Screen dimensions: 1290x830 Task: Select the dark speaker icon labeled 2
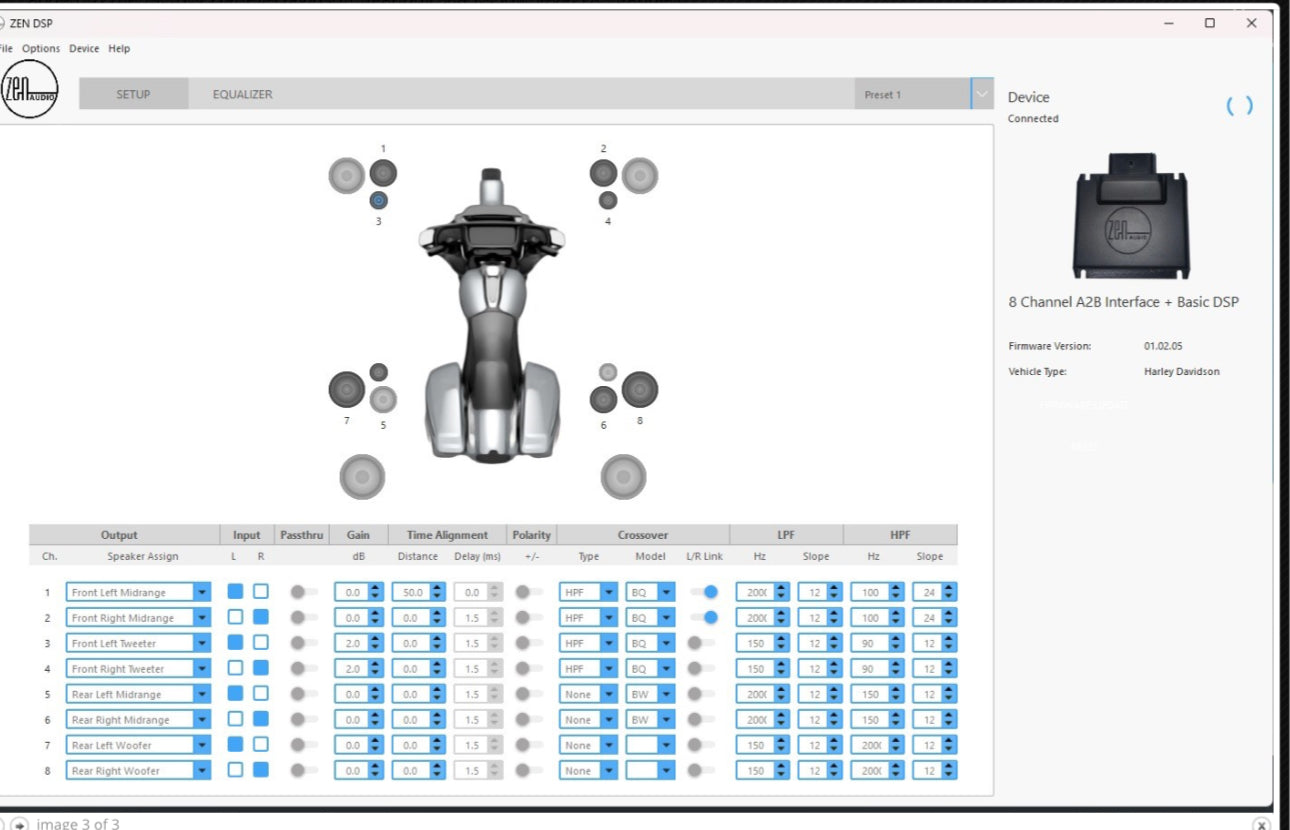[x=603, y=173]
